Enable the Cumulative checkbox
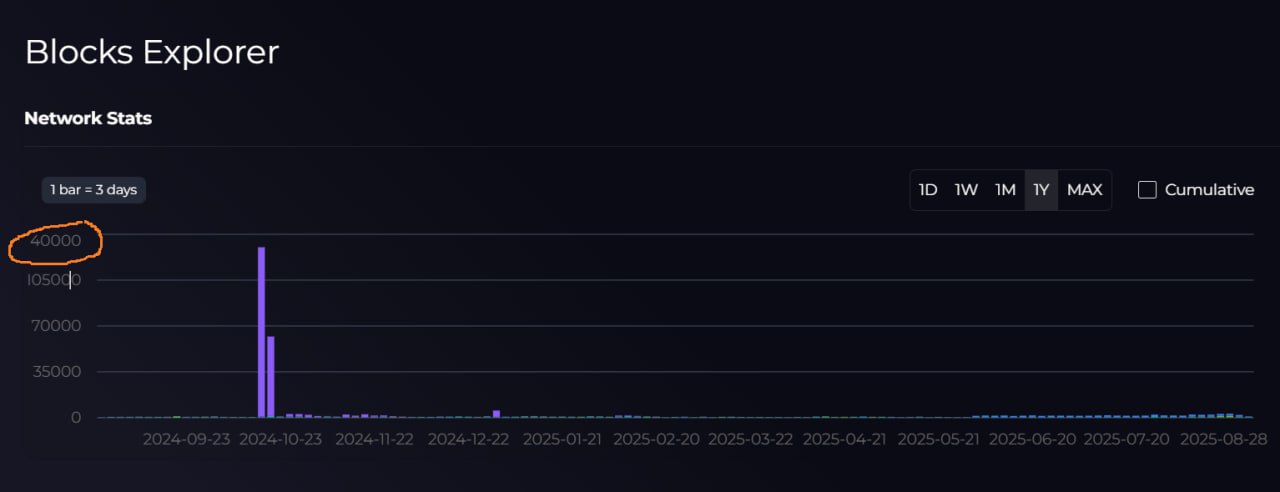Viewport: 1280px width, 492px height. coord(1147,190)
